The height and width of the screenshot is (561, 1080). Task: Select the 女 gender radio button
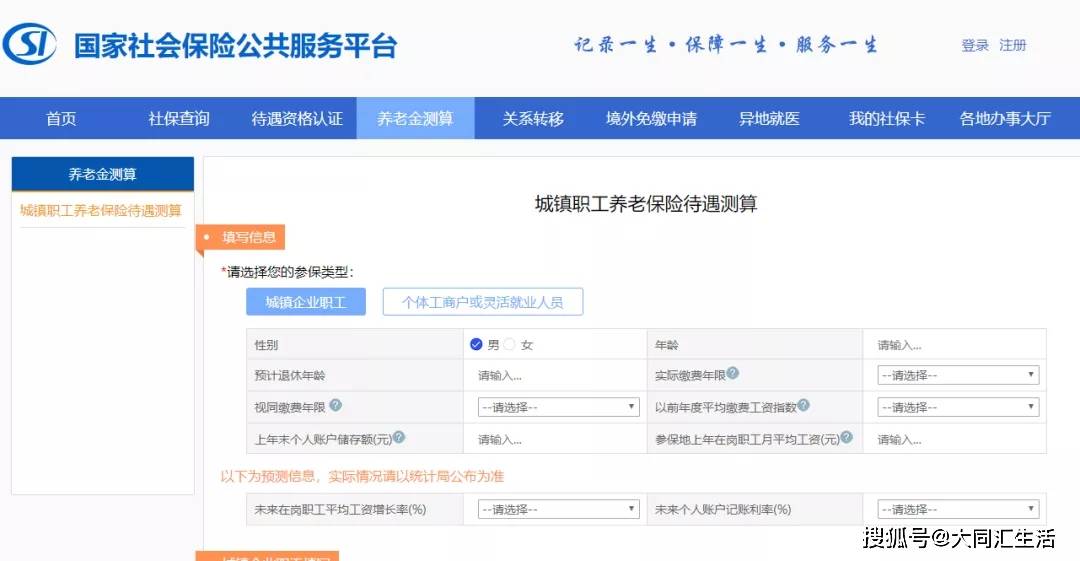click(510, 344)
